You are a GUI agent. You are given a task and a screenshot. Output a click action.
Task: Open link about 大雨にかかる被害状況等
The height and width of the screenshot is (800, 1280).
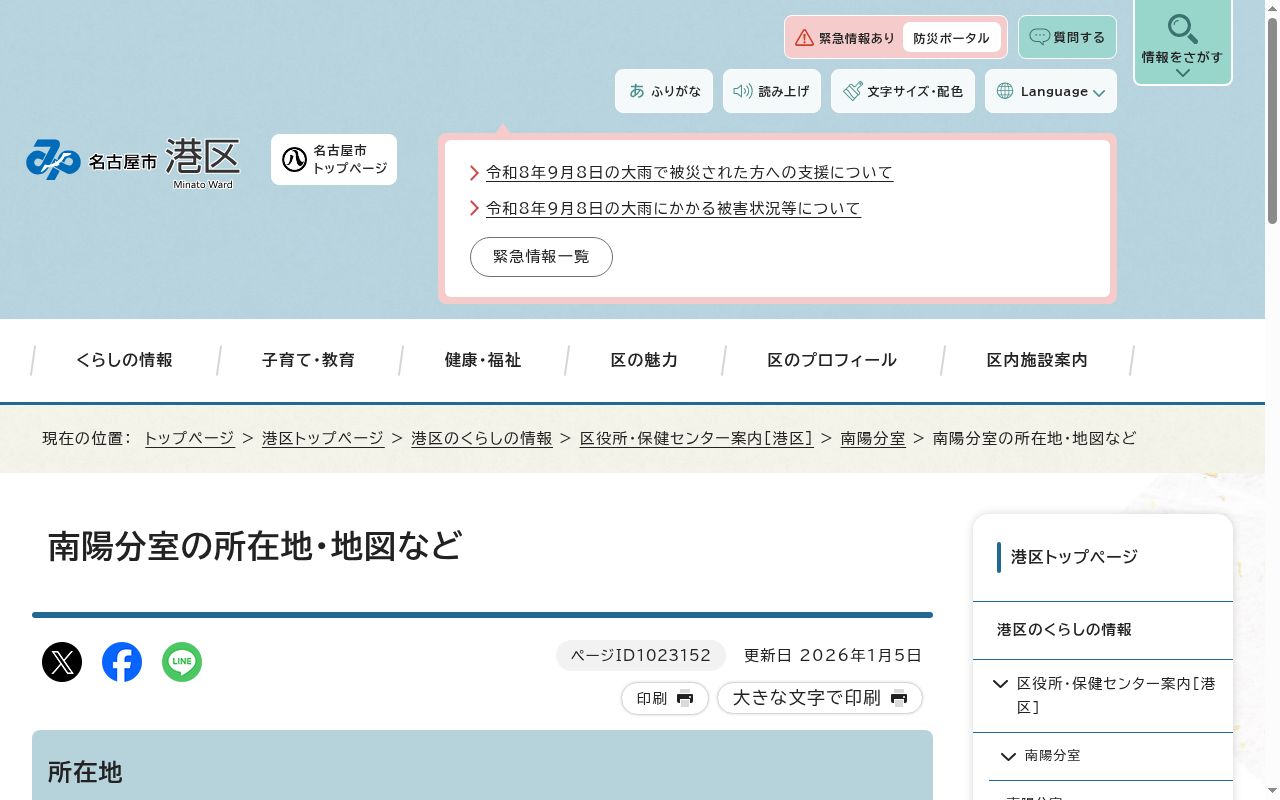[673, 208]
